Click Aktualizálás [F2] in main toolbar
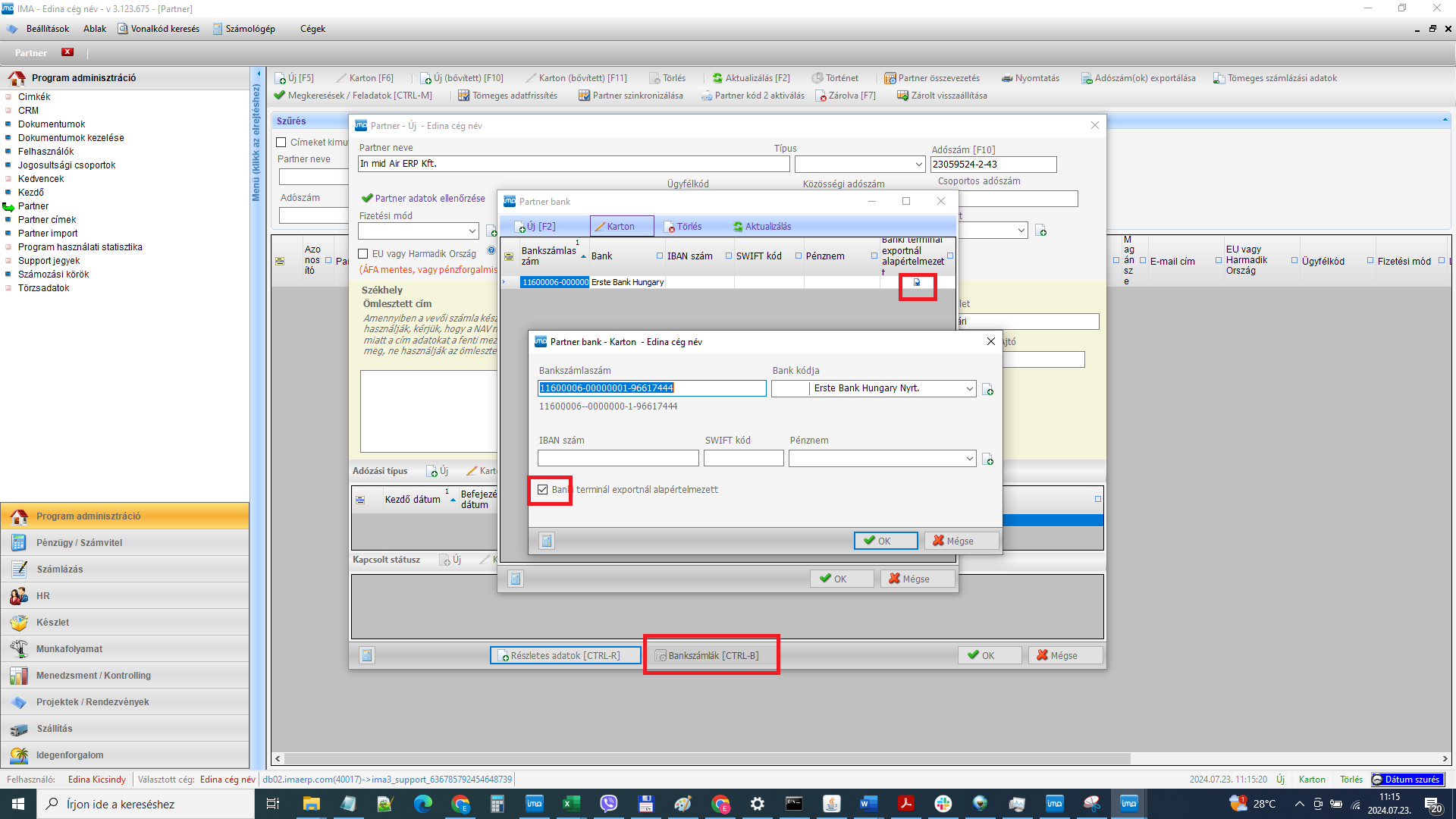This screenshot has height=819, width=1456. tap(751, 78)
